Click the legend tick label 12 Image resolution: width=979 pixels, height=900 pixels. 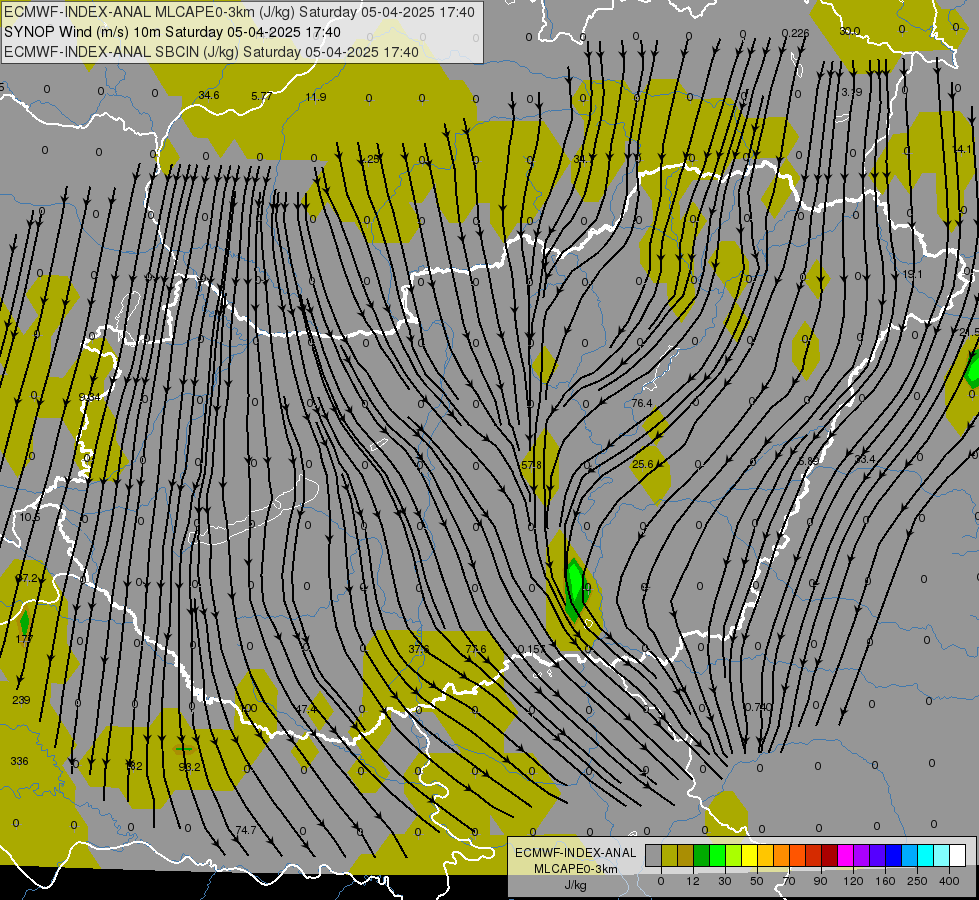click(693, 881)
